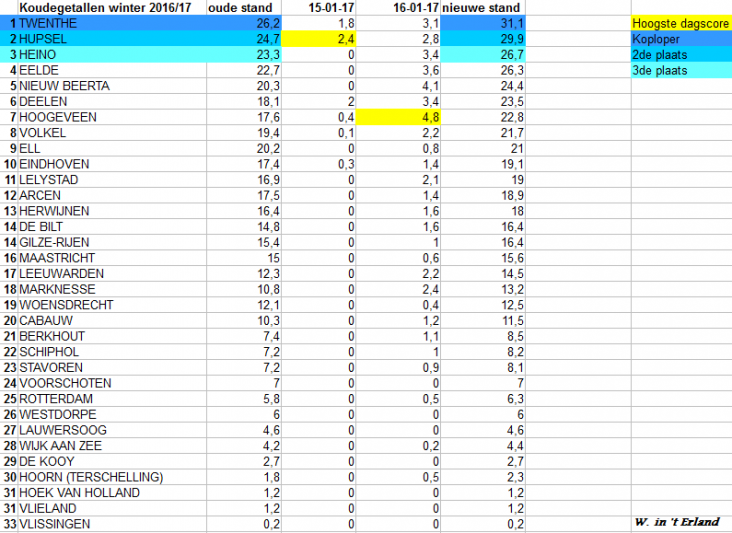Select TWENTHE's oude stand value 26,2
The image size is (732, 533).
(x=244, y=23)
